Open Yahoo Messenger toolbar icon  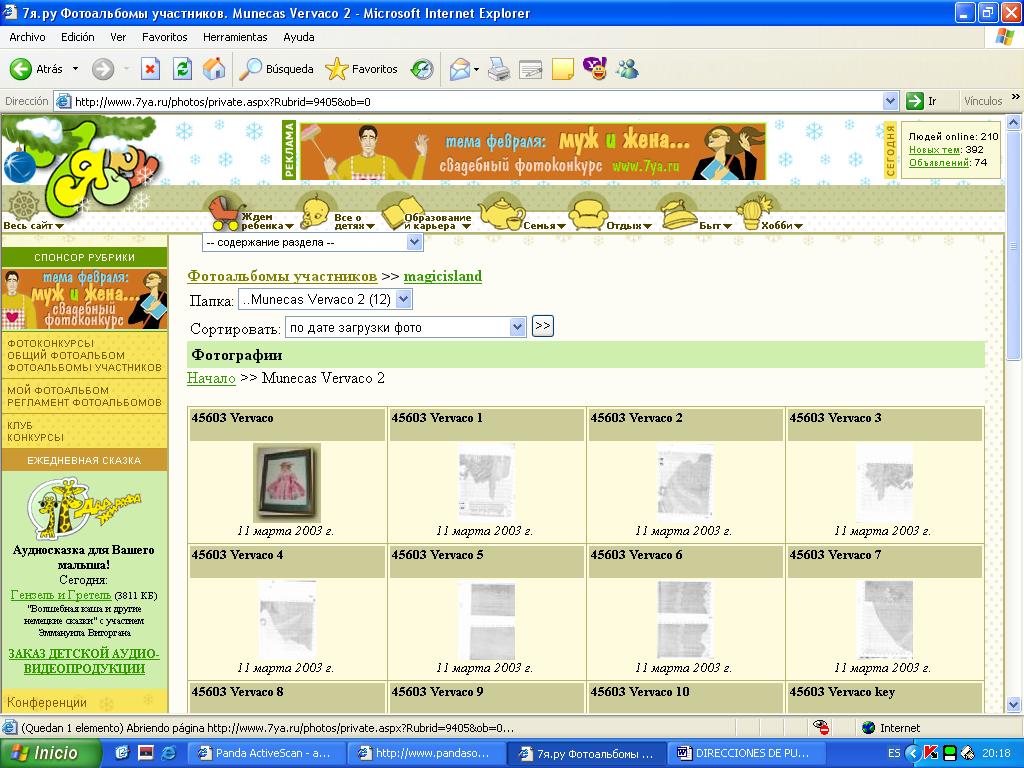tap(595, 69)
